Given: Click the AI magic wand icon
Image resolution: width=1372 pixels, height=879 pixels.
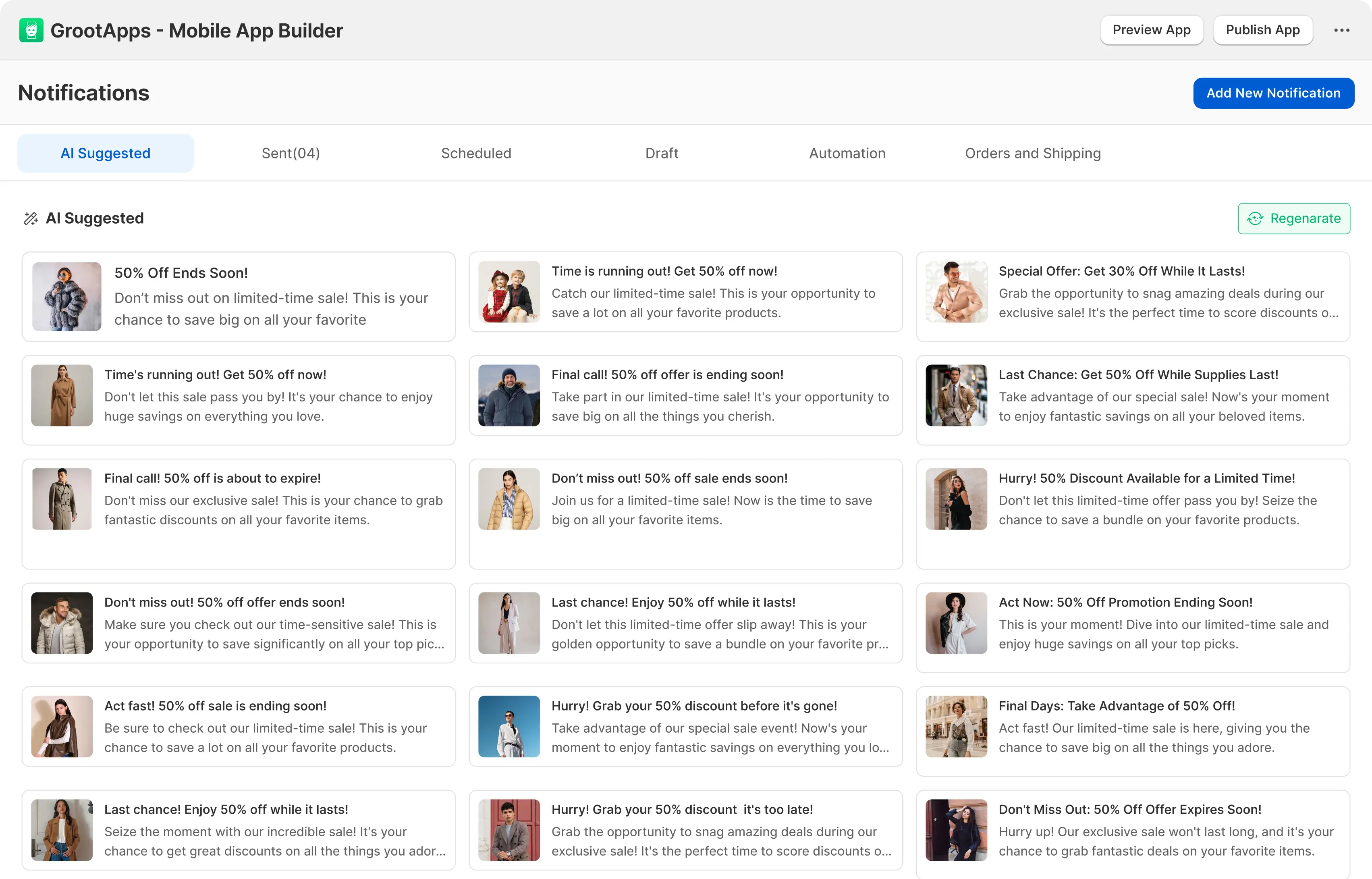Looking at the screenshot, I should [x=30, y=218].
